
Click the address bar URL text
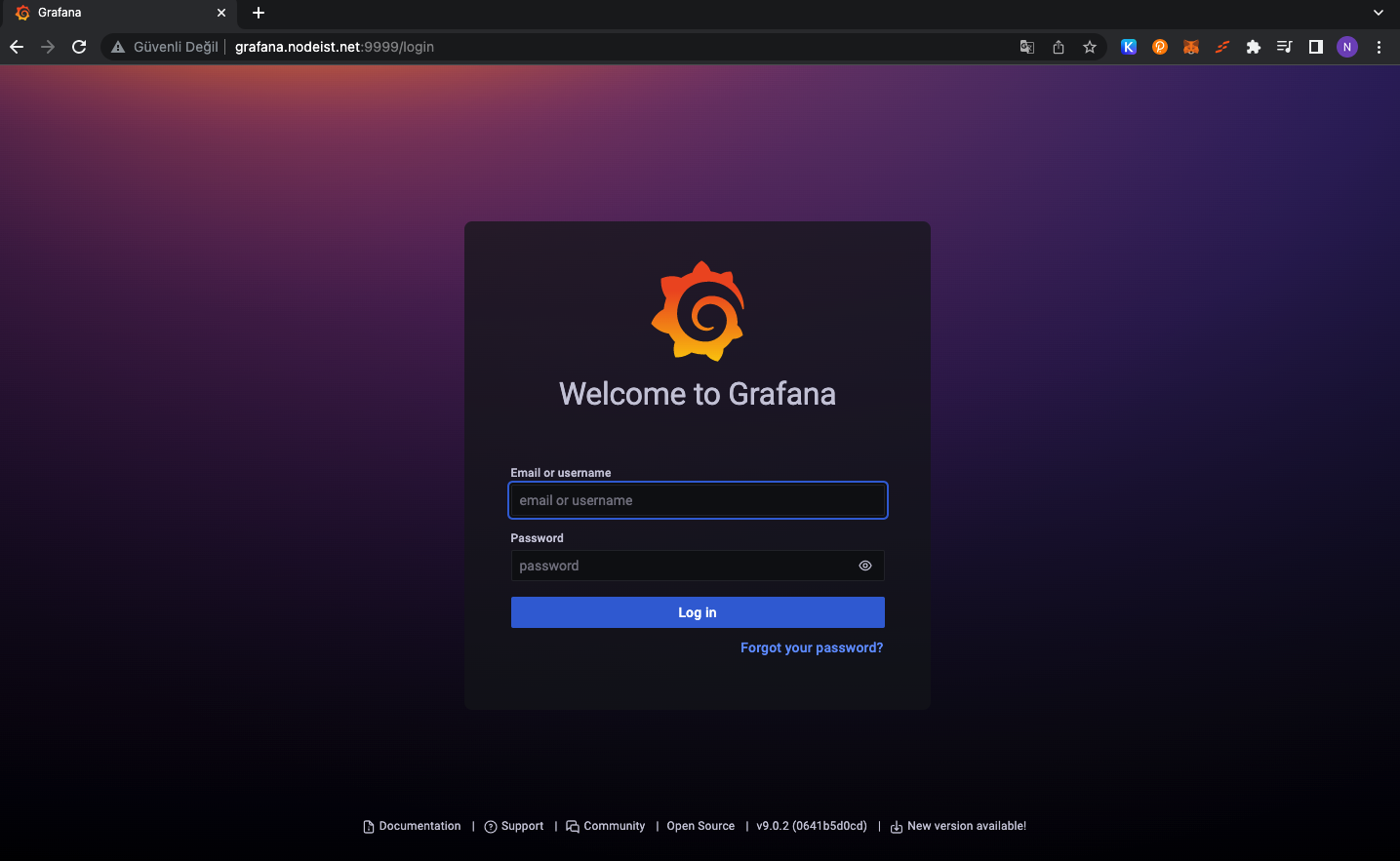point(335,47)
